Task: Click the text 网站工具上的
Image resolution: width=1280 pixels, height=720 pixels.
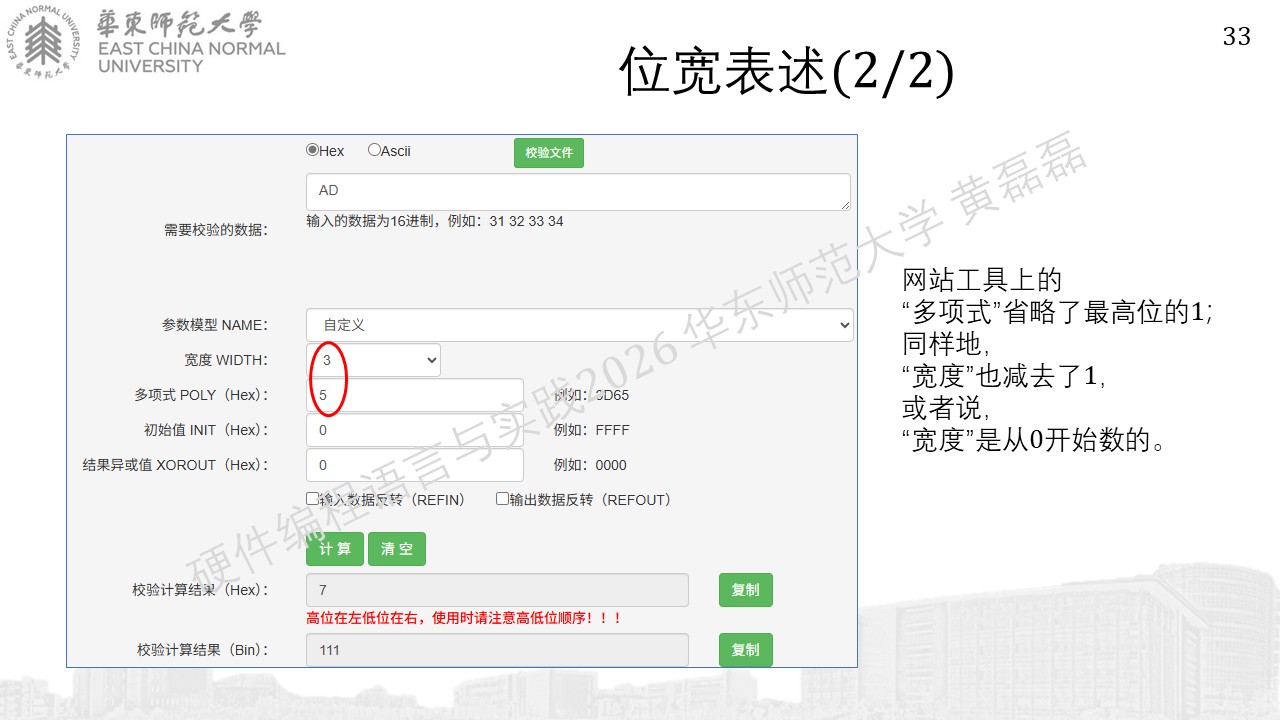Action: pos(982,279)
